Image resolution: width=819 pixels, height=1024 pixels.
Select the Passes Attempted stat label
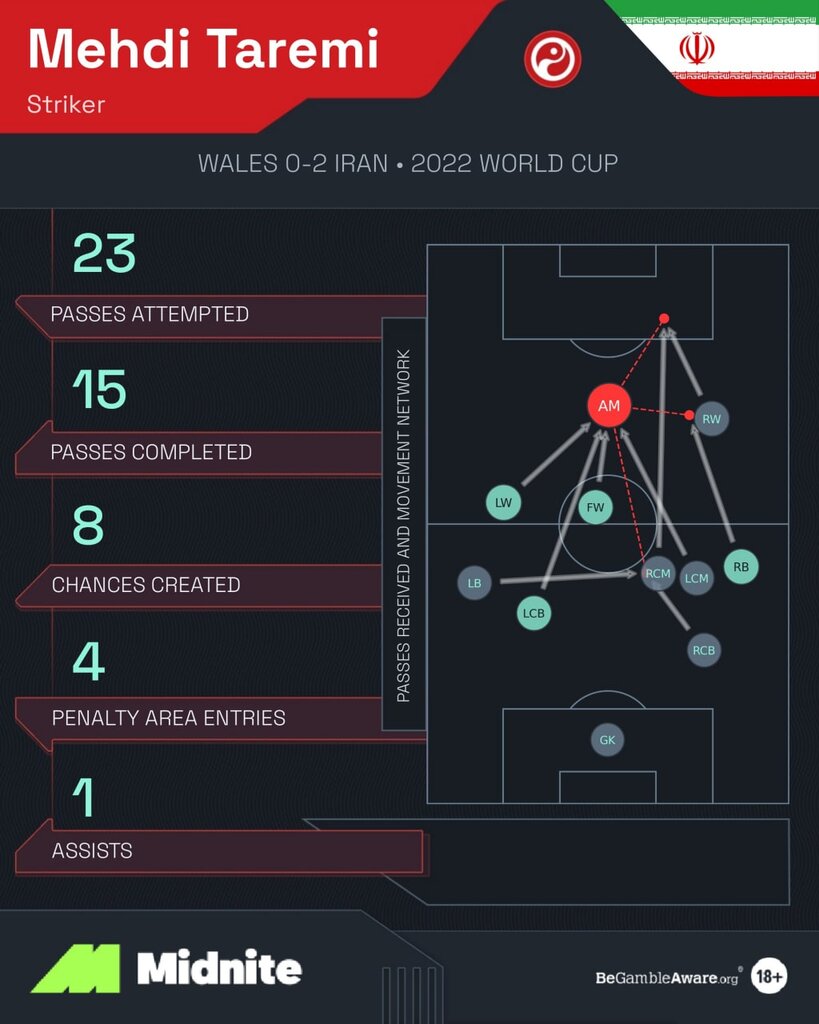point(150,314)
